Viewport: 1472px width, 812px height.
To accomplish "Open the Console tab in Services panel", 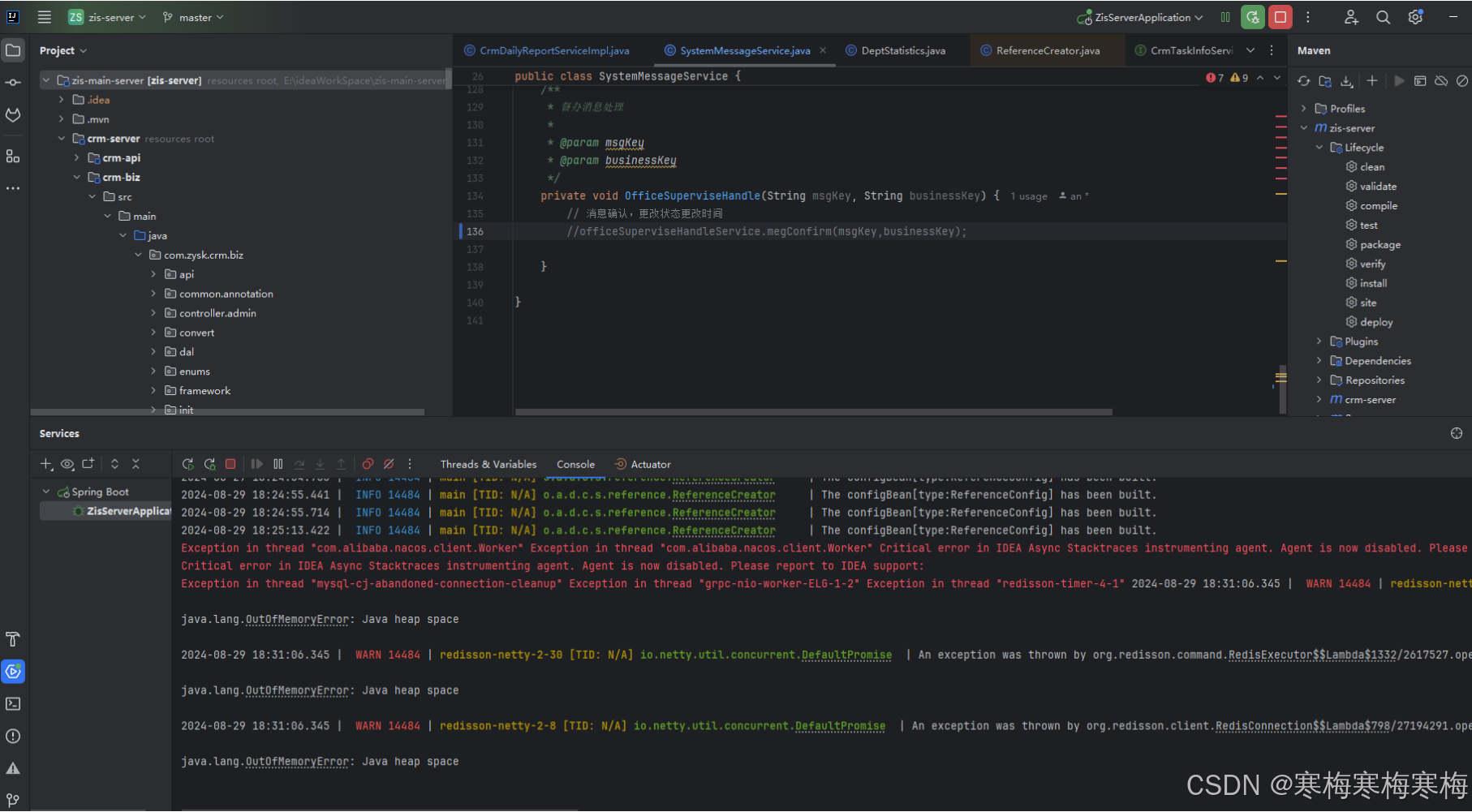I will click(x=575, y=464).
